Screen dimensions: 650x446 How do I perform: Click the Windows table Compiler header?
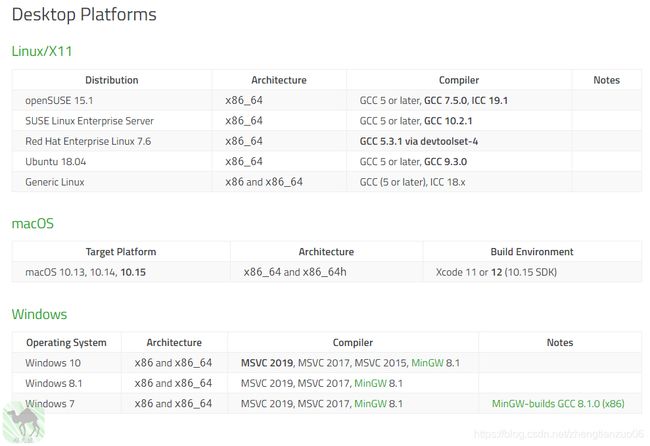[x=353, y=343]
